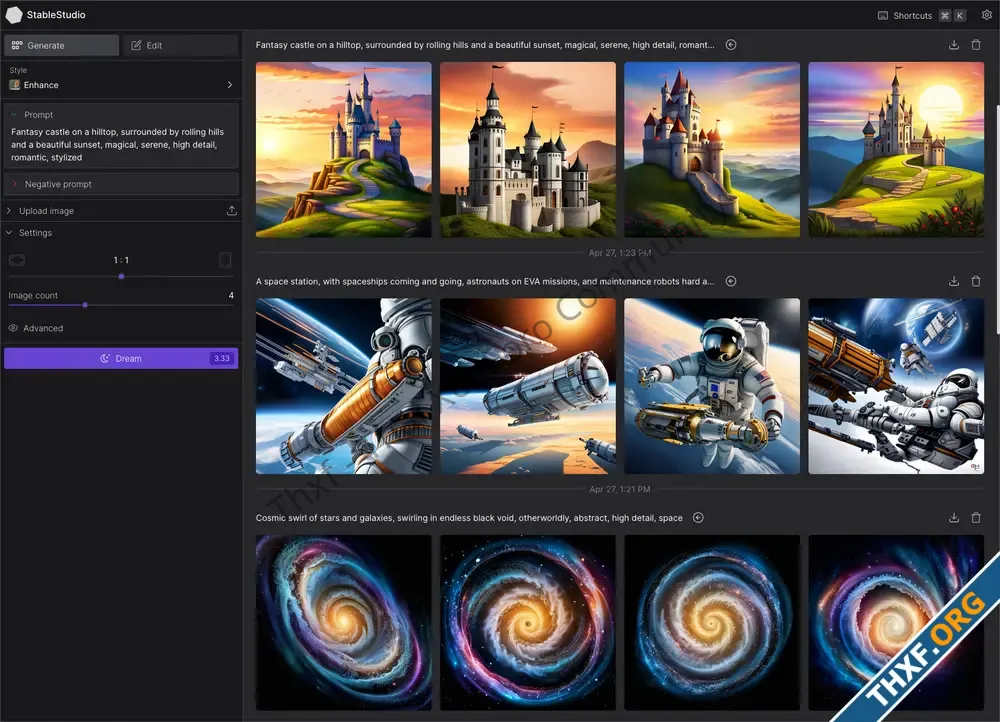The width and height of the screenshot is (1000, 722).
Task: Click the Generate tab grid icon
Action: point(17,45)
